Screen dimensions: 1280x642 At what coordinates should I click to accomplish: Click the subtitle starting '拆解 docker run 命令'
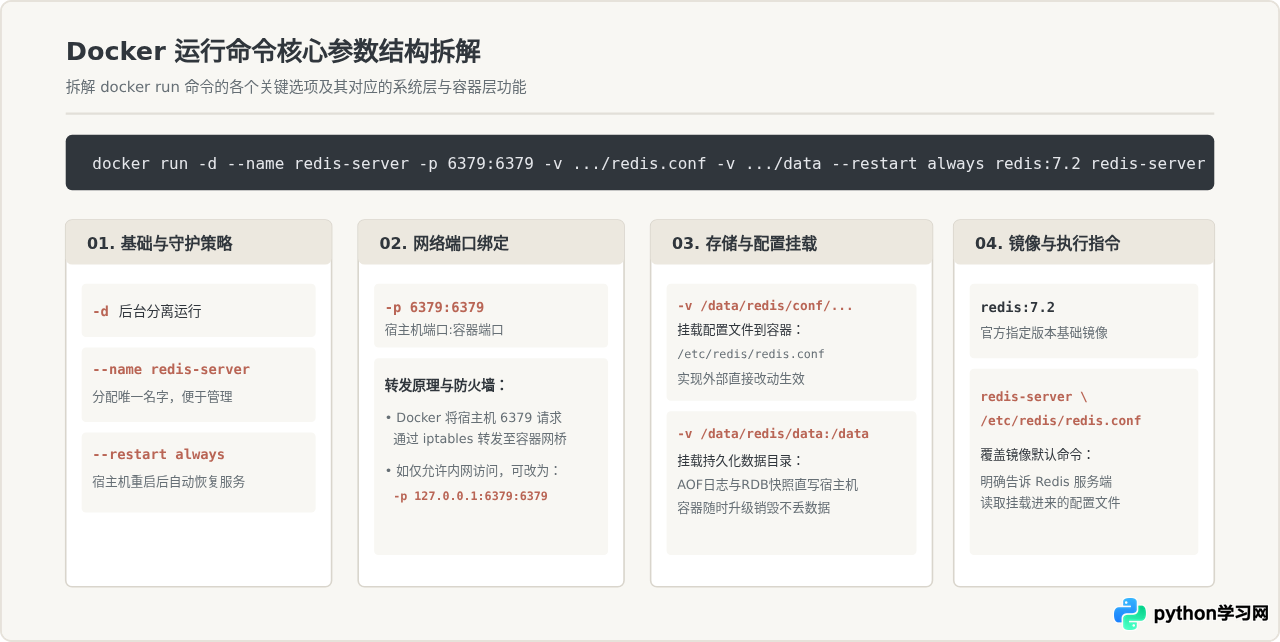tap(296, 87)
